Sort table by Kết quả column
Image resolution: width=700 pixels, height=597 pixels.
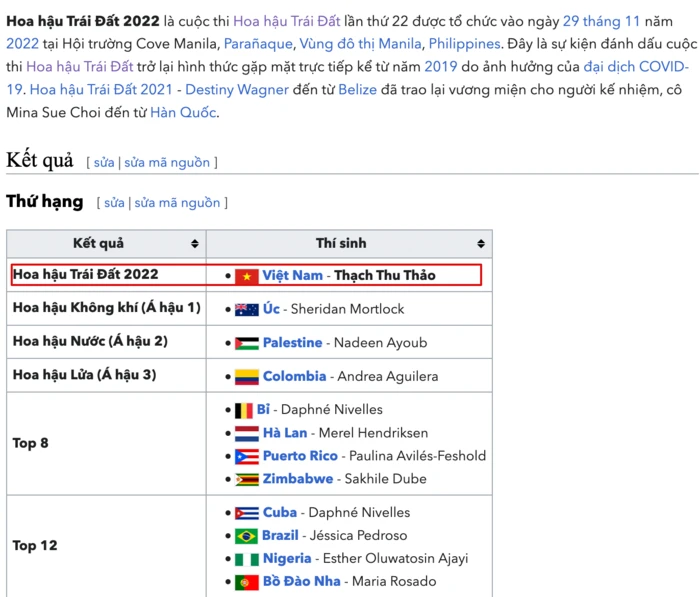tap(194, 244)
